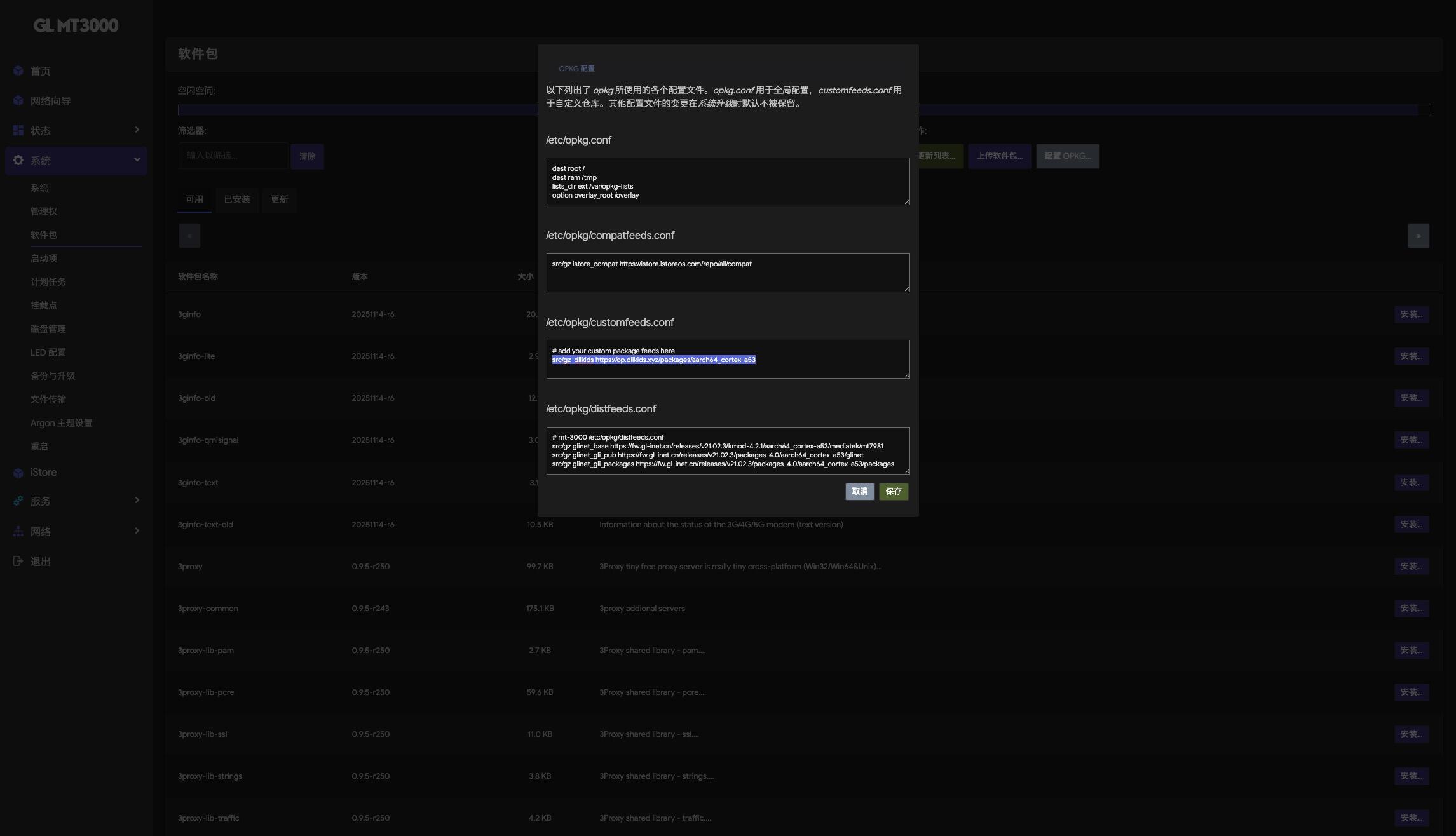Click the /etc/opkg.conf text area

[727, 182]
